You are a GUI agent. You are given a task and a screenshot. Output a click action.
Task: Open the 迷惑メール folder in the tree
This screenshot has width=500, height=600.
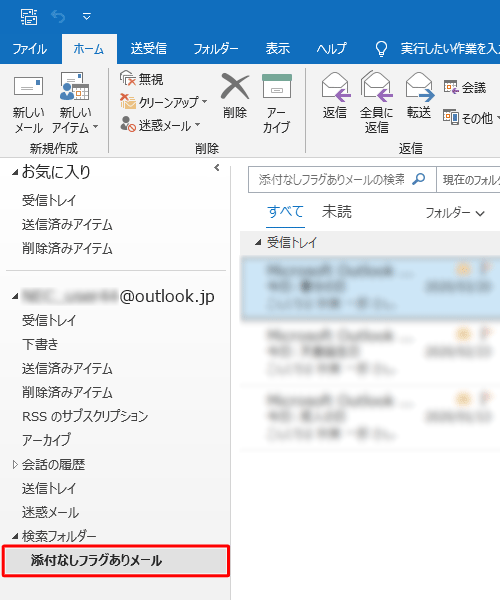[50, 512]
